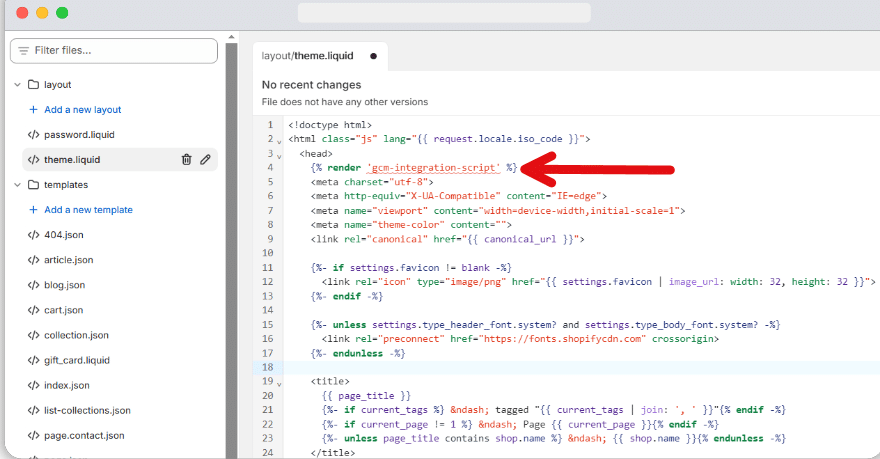The image size is (880, 459).
Task: Open cart.json template
Action: (x=63, y=310)
